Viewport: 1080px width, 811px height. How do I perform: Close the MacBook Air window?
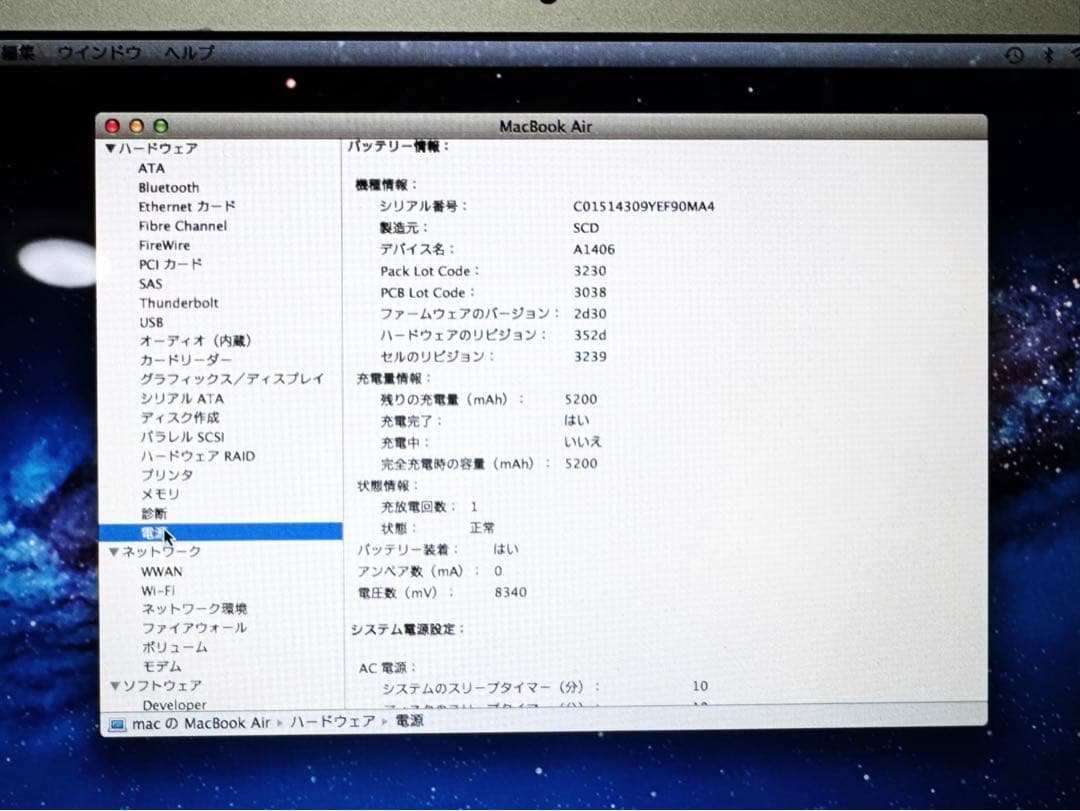click(112, 126)
